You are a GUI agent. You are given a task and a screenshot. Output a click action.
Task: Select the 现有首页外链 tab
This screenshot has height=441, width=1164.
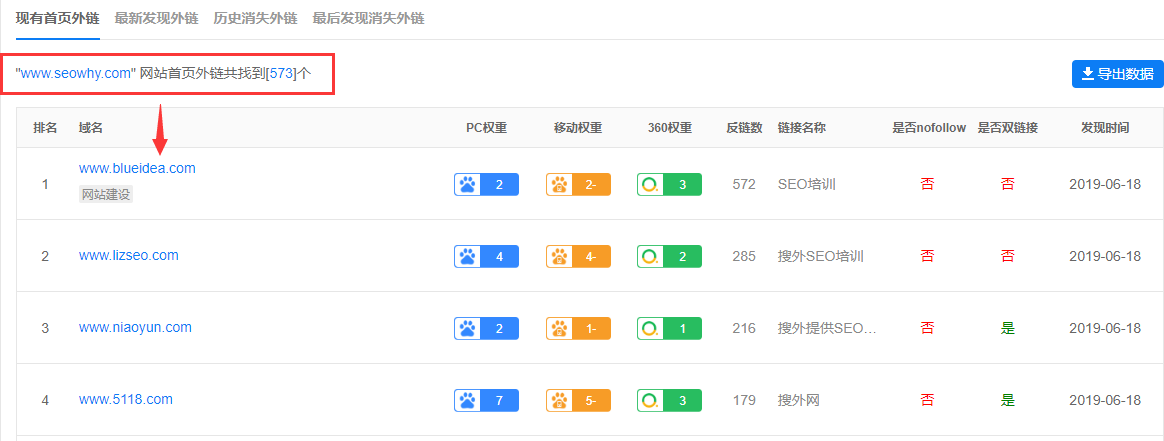point(57,19)
